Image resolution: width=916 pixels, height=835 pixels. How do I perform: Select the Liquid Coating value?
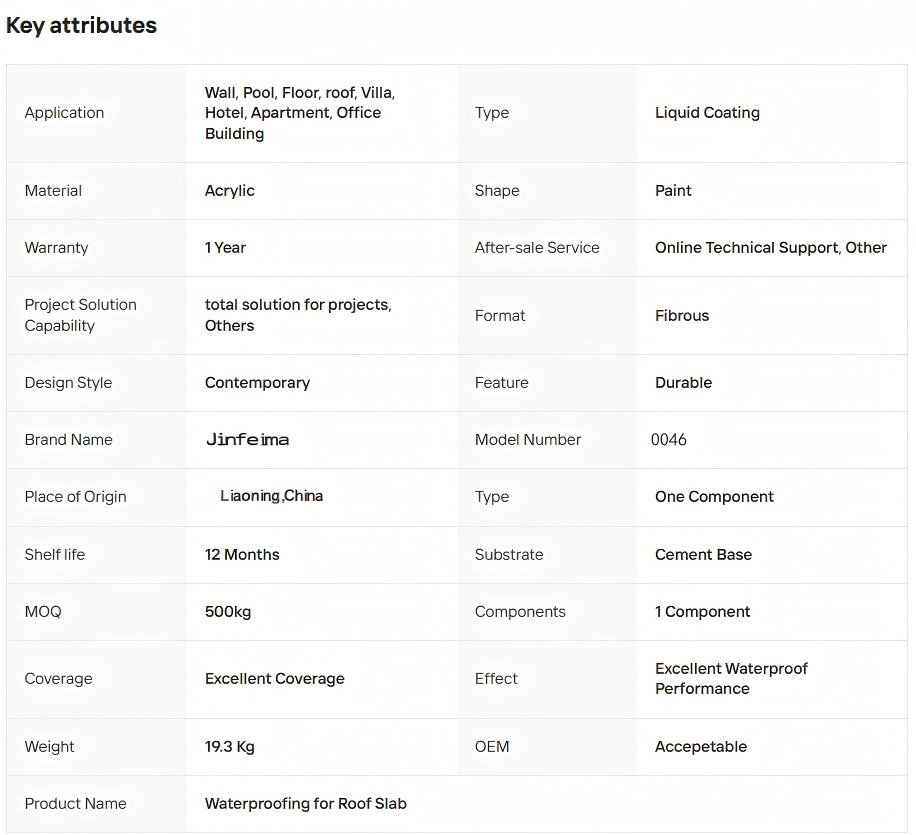[707, 113]
